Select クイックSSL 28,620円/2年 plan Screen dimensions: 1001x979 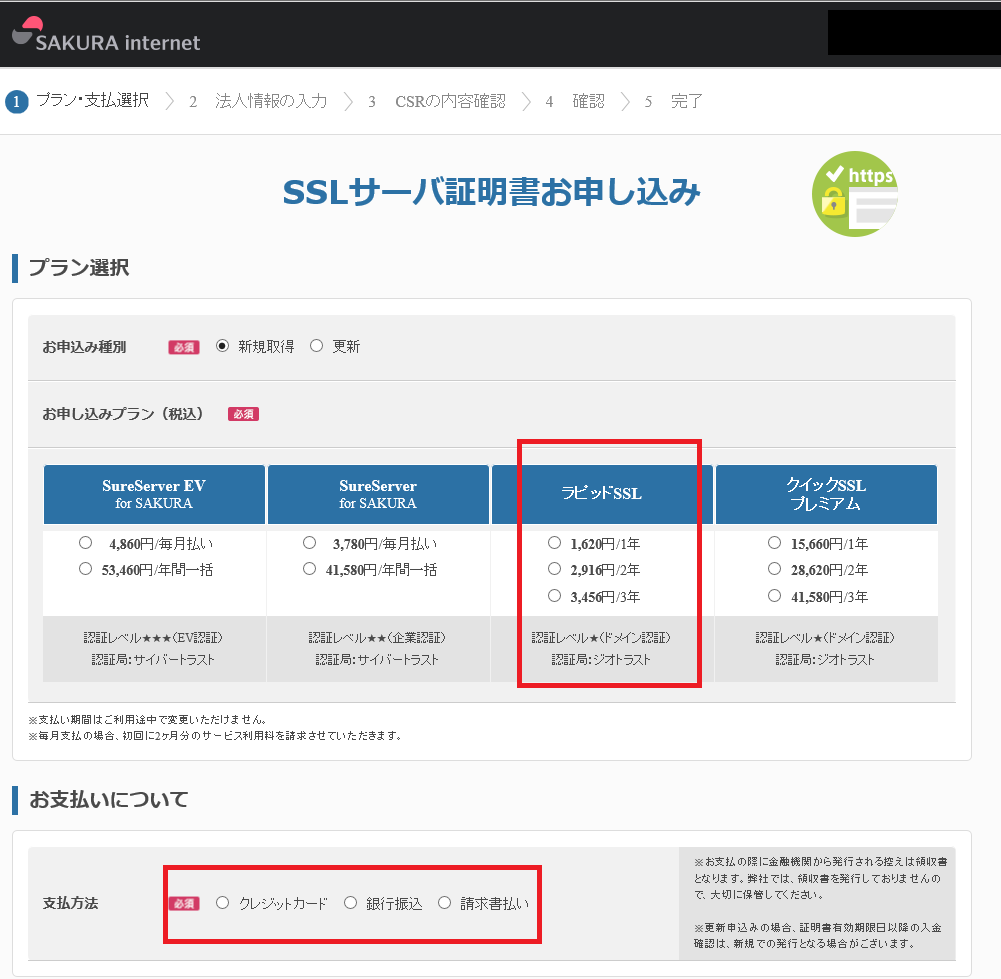[x=774, y=569]
